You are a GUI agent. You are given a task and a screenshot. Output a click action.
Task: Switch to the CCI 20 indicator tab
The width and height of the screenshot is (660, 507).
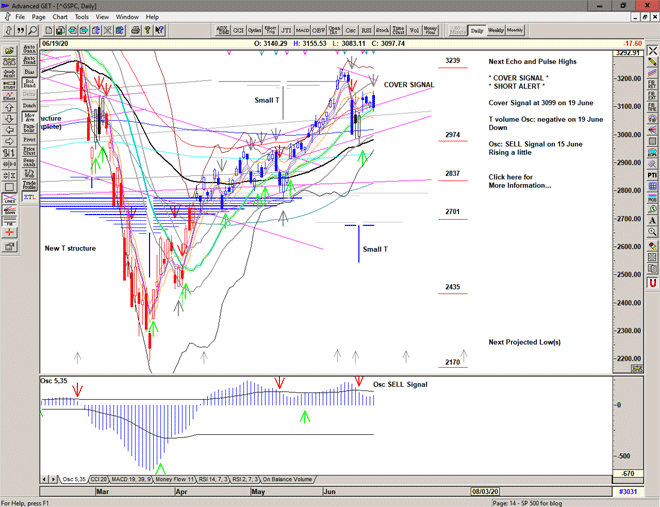coord(98,479)
